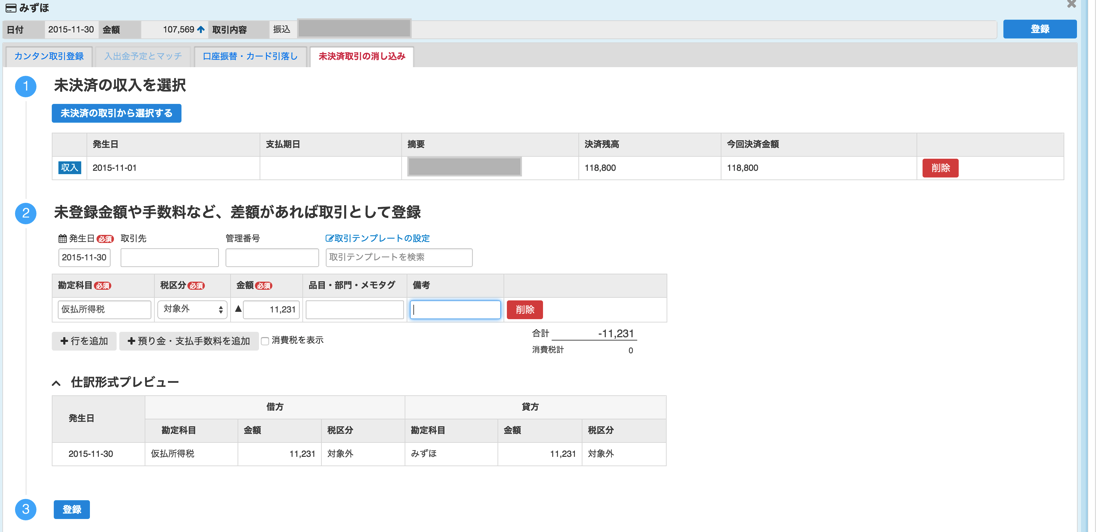The width and height of the screenshot is (1096, 532).
Task: Select the 口座振替・カード引落し tab
Action: click(250, 56)
